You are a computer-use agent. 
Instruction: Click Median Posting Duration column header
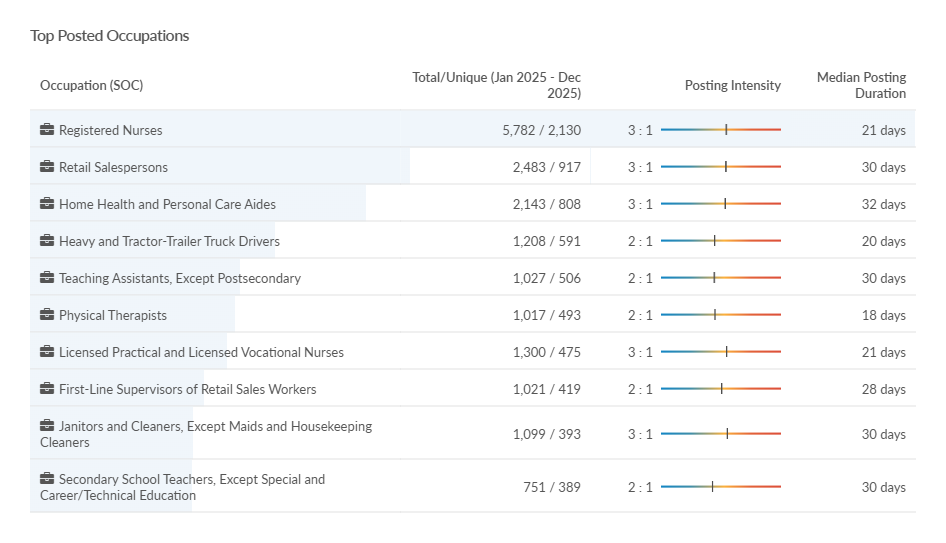861,85
